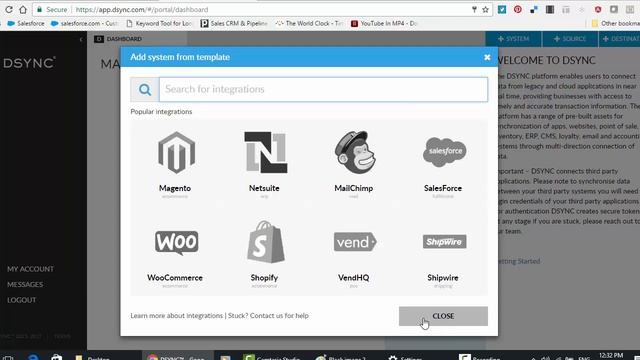Bookmark this page with star icon

[485, 9]
